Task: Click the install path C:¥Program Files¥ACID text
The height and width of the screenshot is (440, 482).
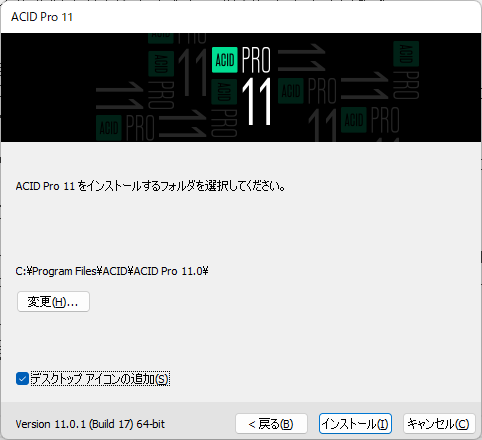Action: tap(112, 271)
